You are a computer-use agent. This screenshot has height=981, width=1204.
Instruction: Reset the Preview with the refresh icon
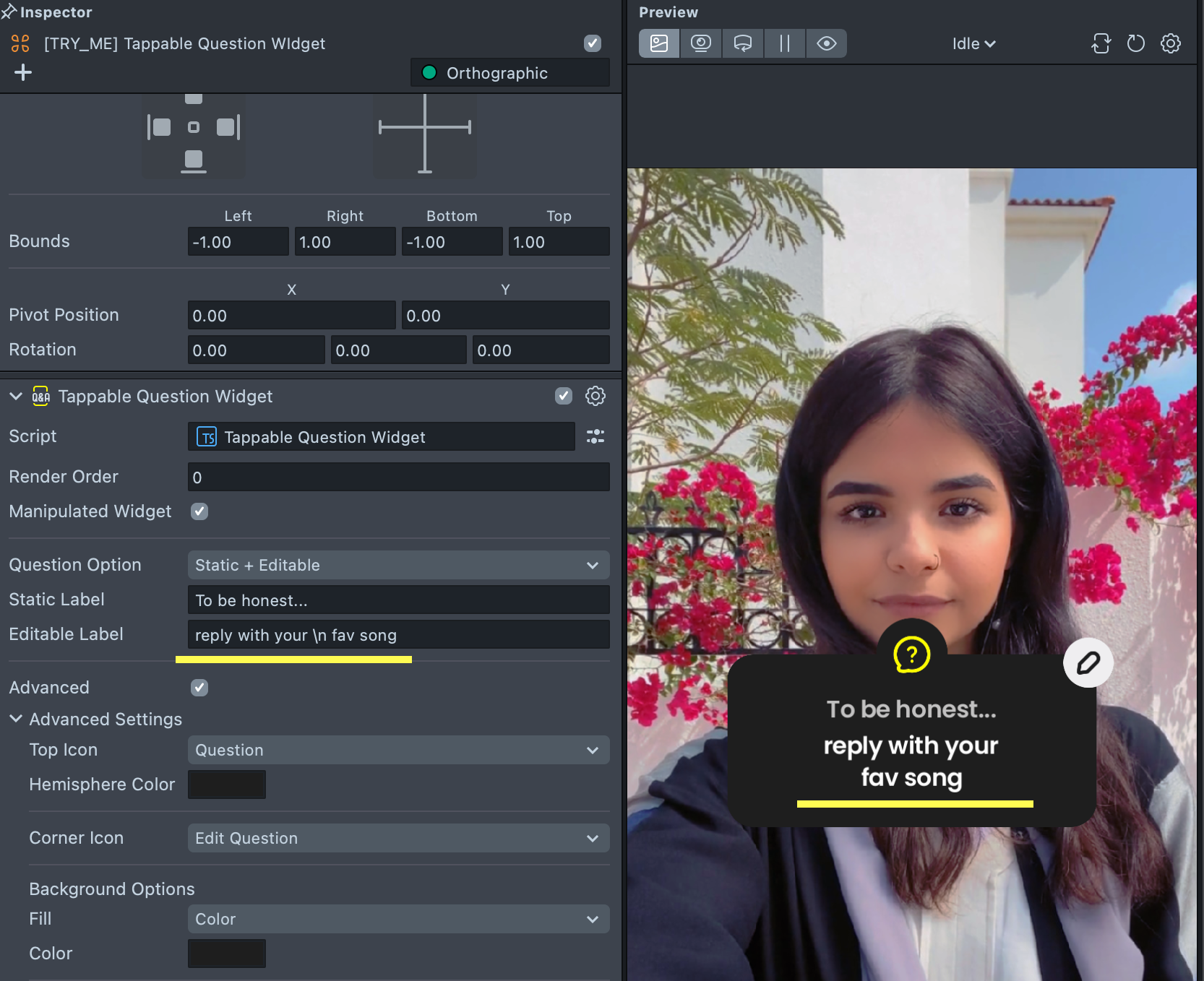(1135, 43)
